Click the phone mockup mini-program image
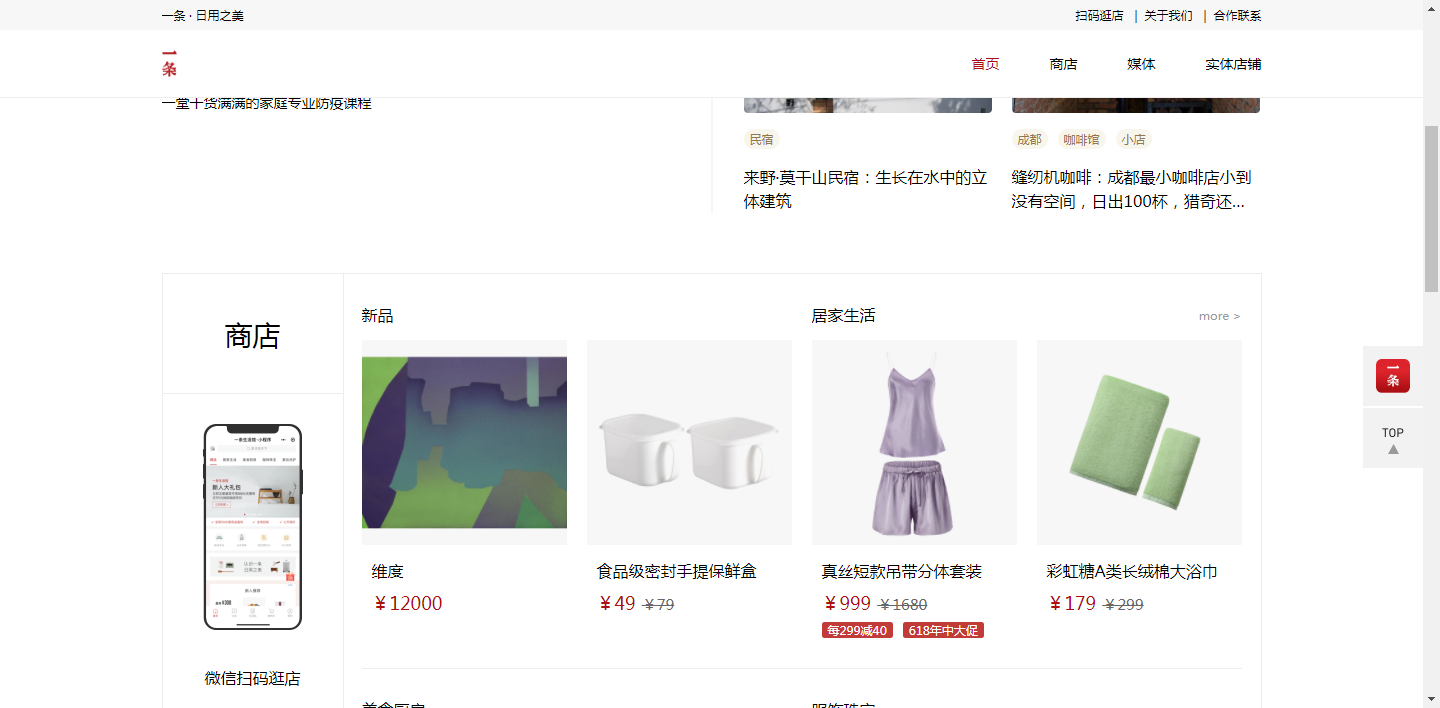1440x708 pixels. [253, 527]
